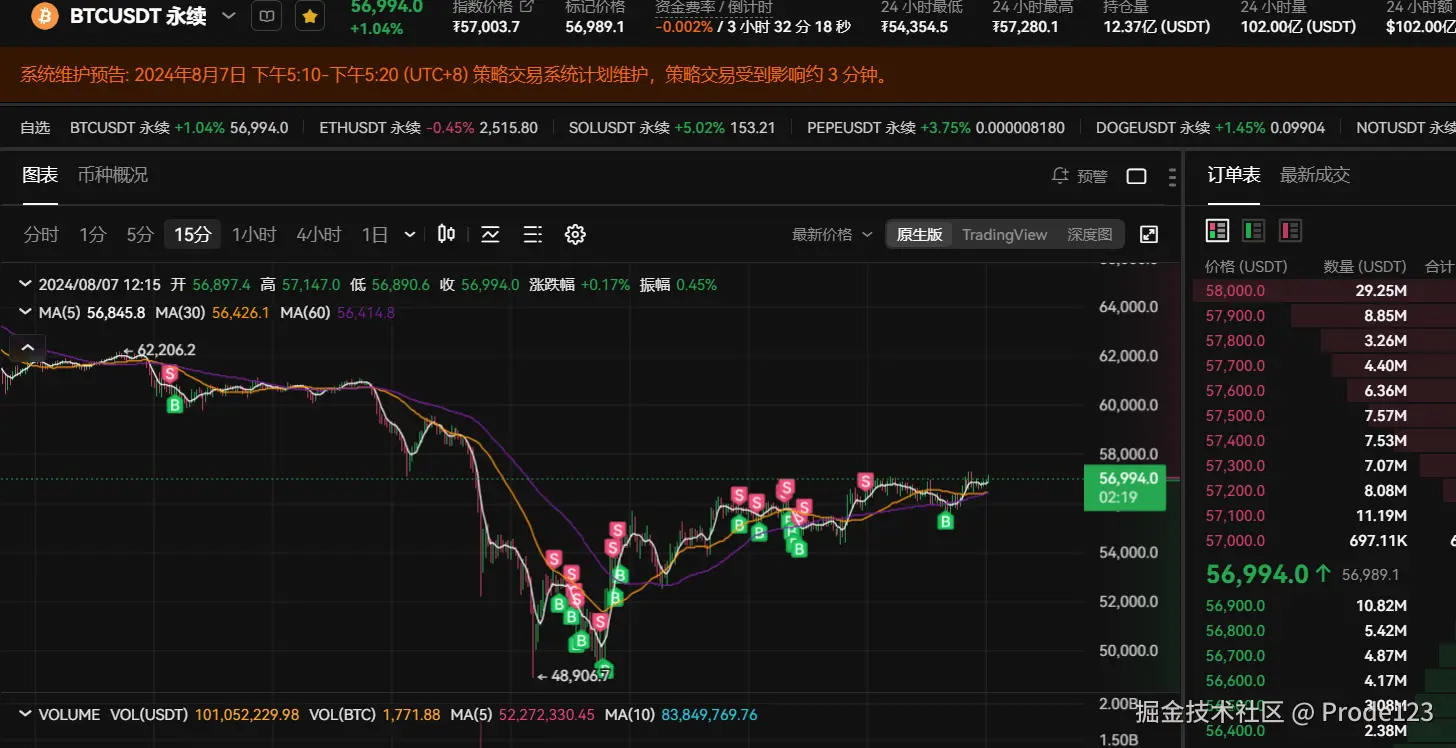Select the 4小时 timeframe
The image size is (1456, 748).
[319, 234]
